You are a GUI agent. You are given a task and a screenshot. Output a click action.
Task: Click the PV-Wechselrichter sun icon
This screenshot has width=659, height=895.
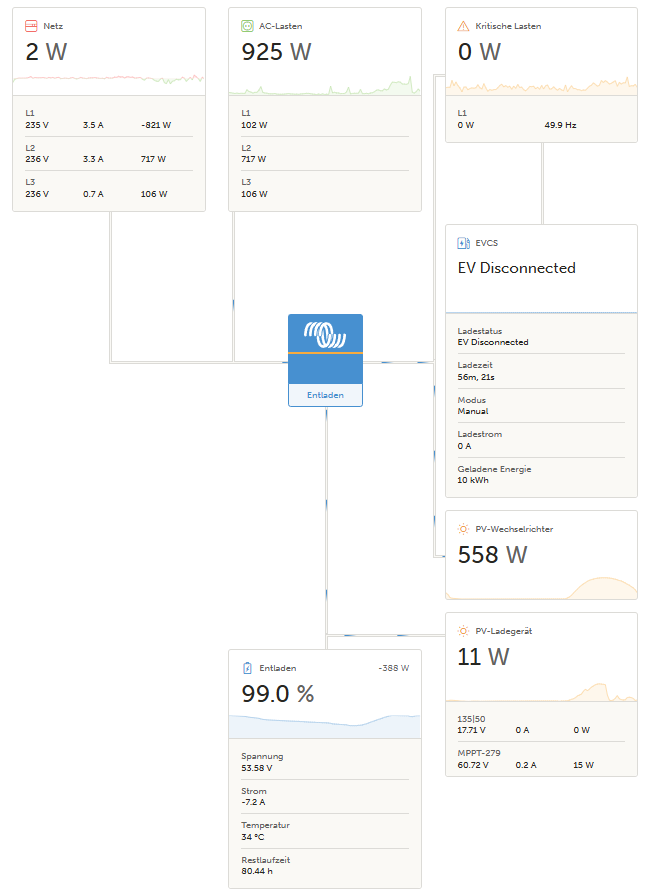click(x=463, y=528)
